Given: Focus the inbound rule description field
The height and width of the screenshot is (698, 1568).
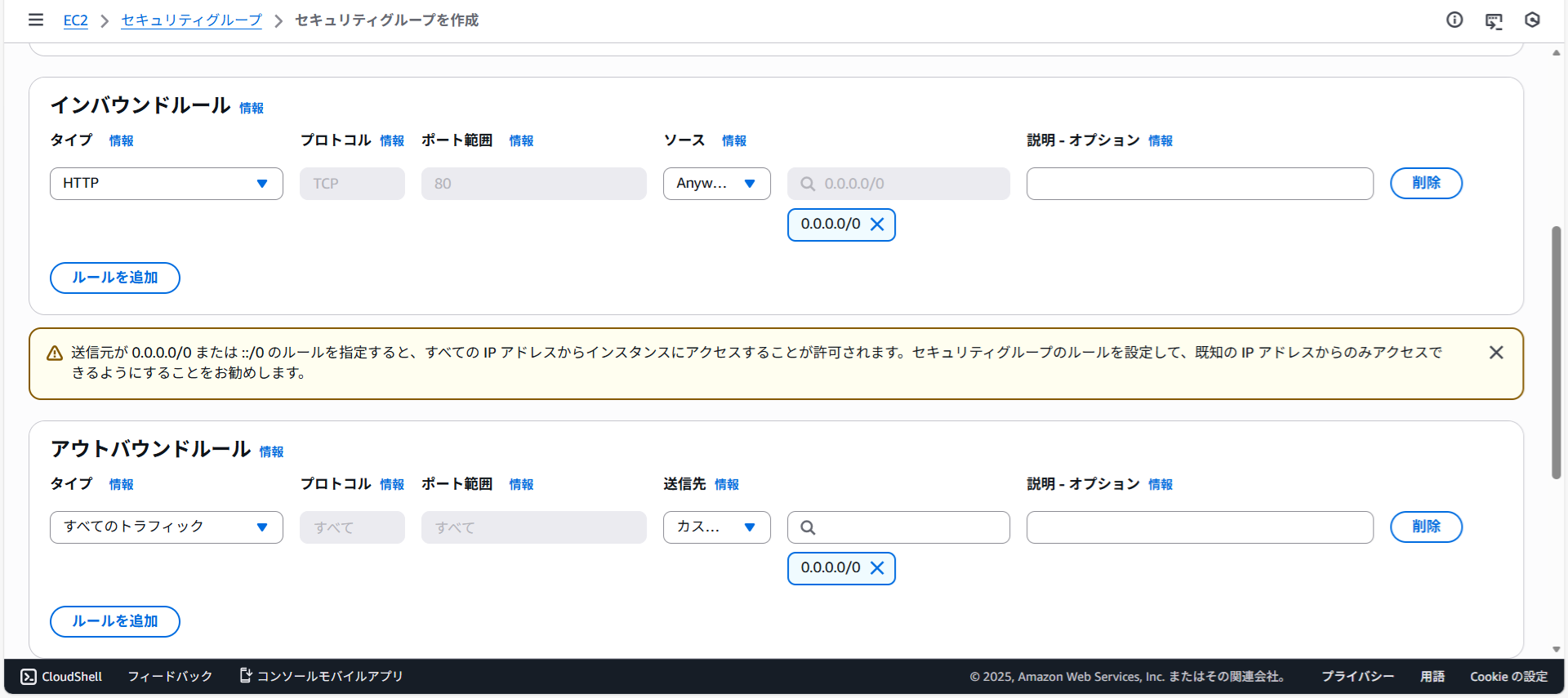Looking at the screenshot, I should (1199, 184).
